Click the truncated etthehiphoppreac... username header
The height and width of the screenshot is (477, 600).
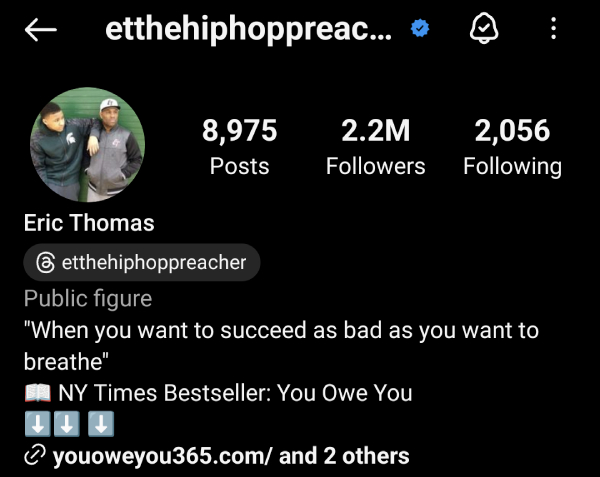pyautogui.click(x=249, y=29)
